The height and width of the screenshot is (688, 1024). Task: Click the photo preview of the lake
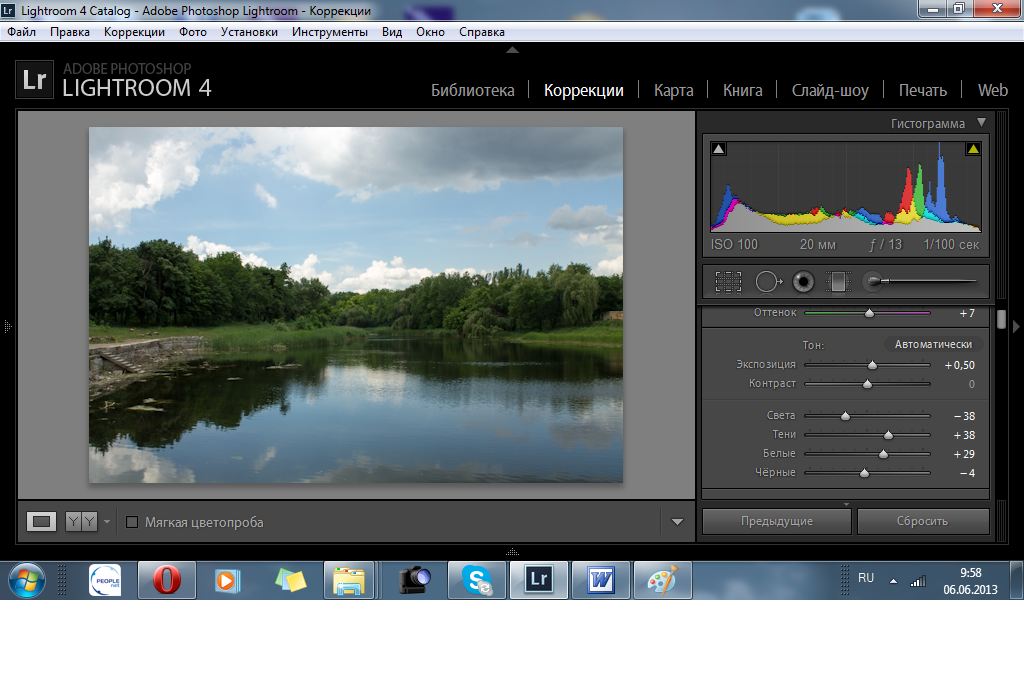355,305
